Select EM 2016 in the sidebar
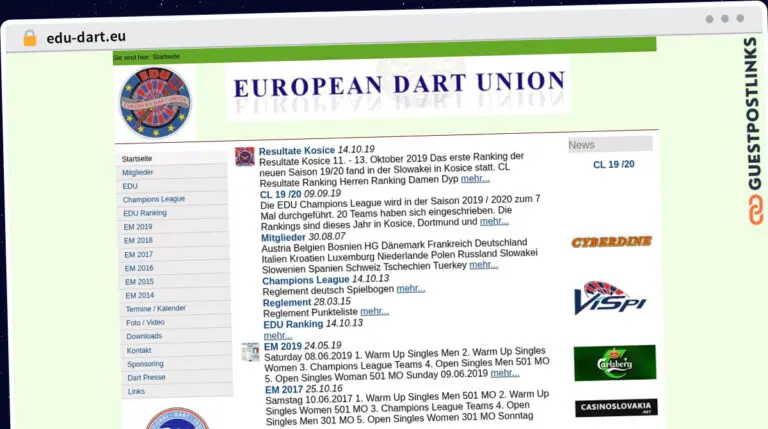This screenshot has width=768, height=429. [x=139, y=268]
